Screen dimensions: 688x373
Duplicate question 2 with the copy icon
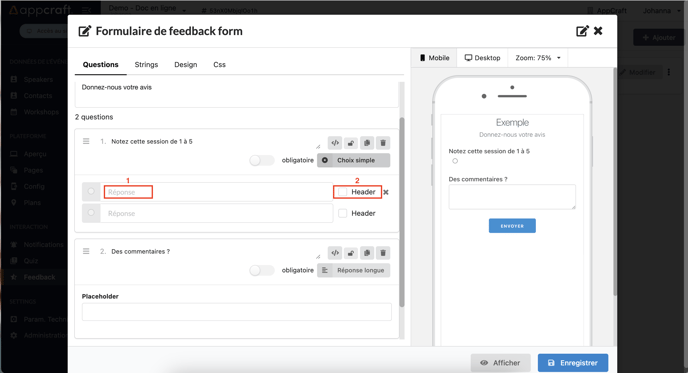[367, 253]
